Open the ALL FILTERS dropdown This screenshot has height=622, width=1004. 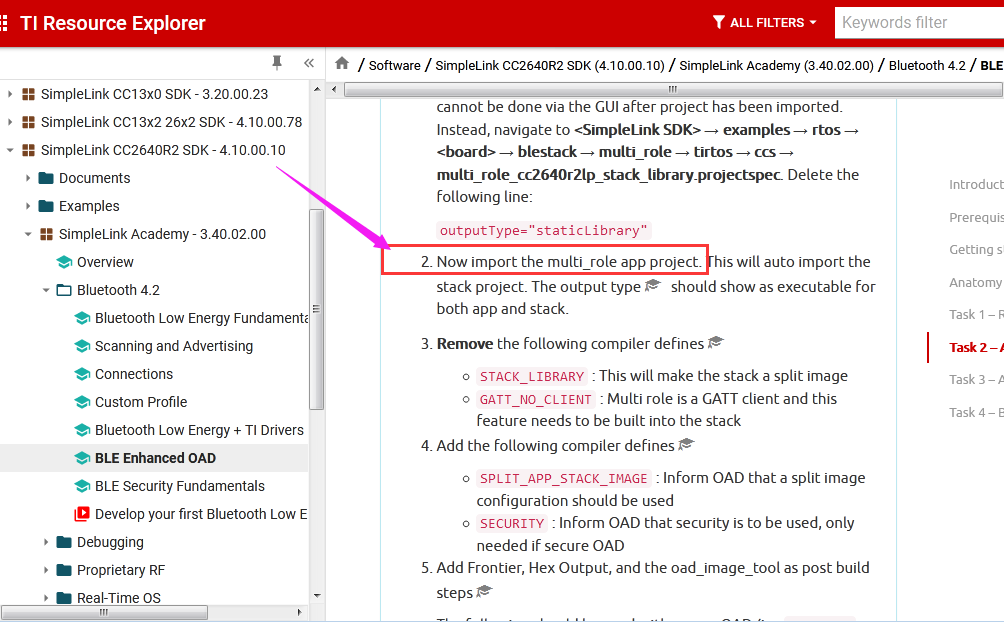point(765,22)
